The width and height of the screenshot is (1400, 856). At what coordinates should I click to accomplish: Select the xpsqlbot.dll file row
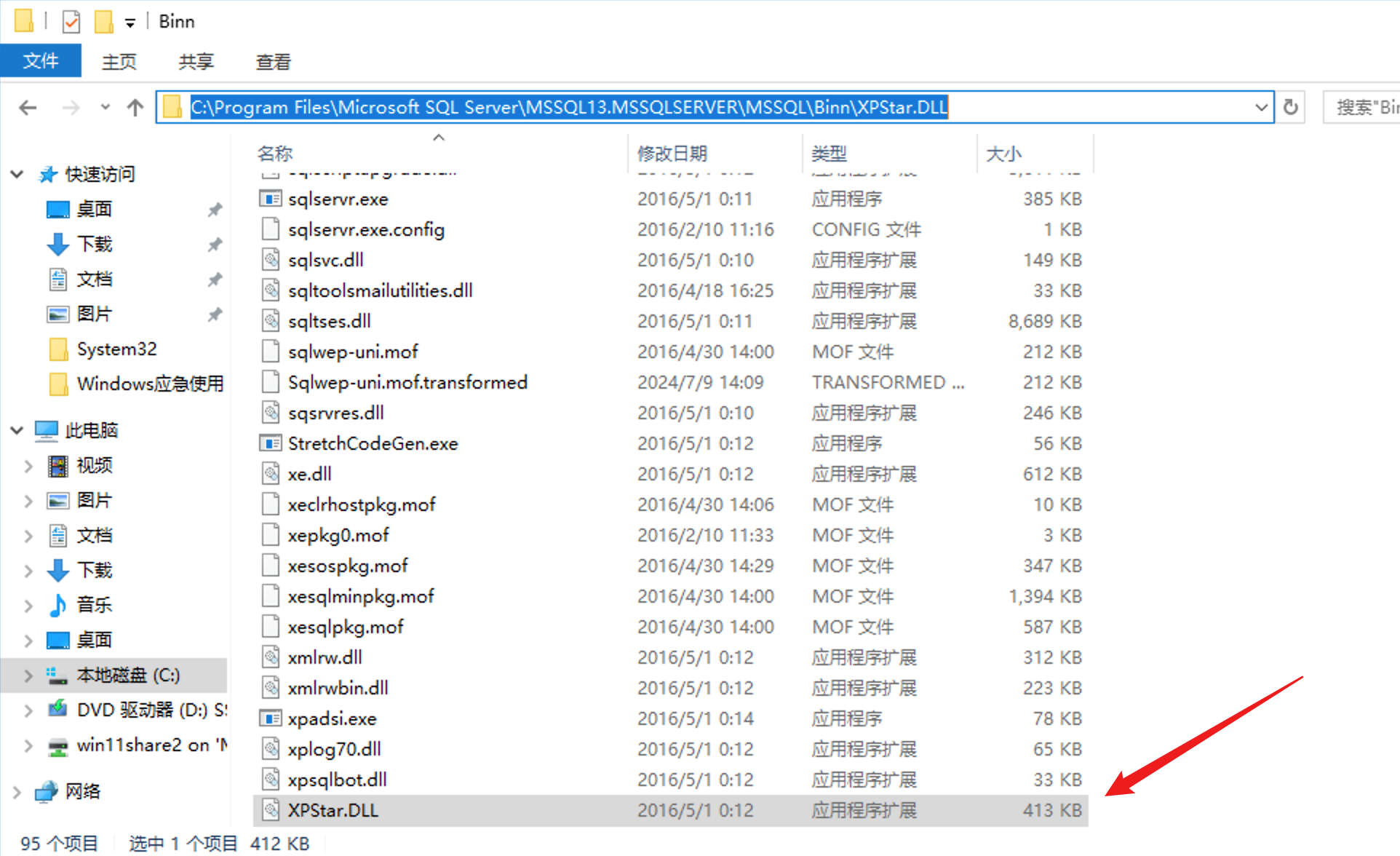coord(337,780)
